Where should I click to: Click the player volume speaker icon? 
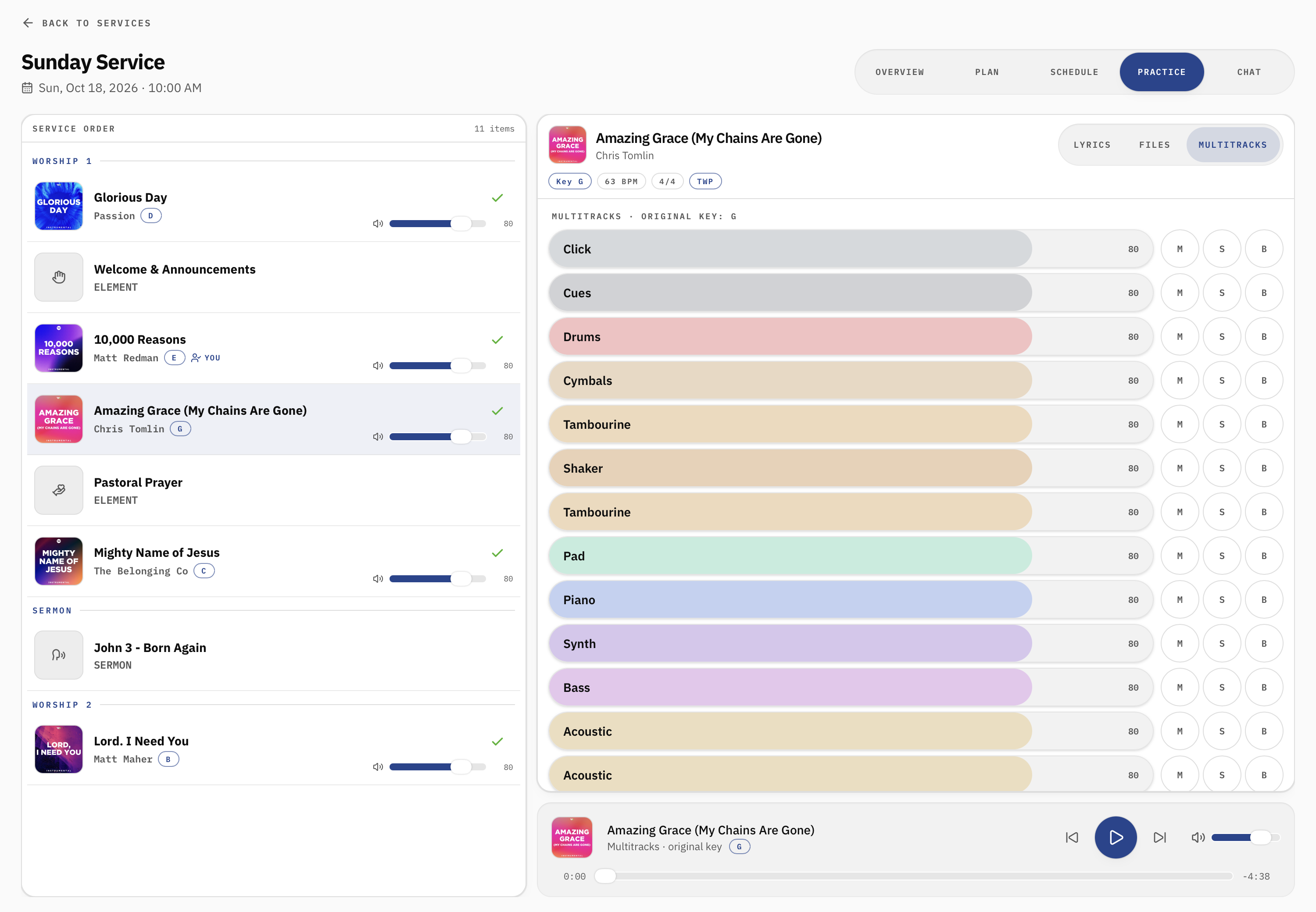tap(1198, 838)
